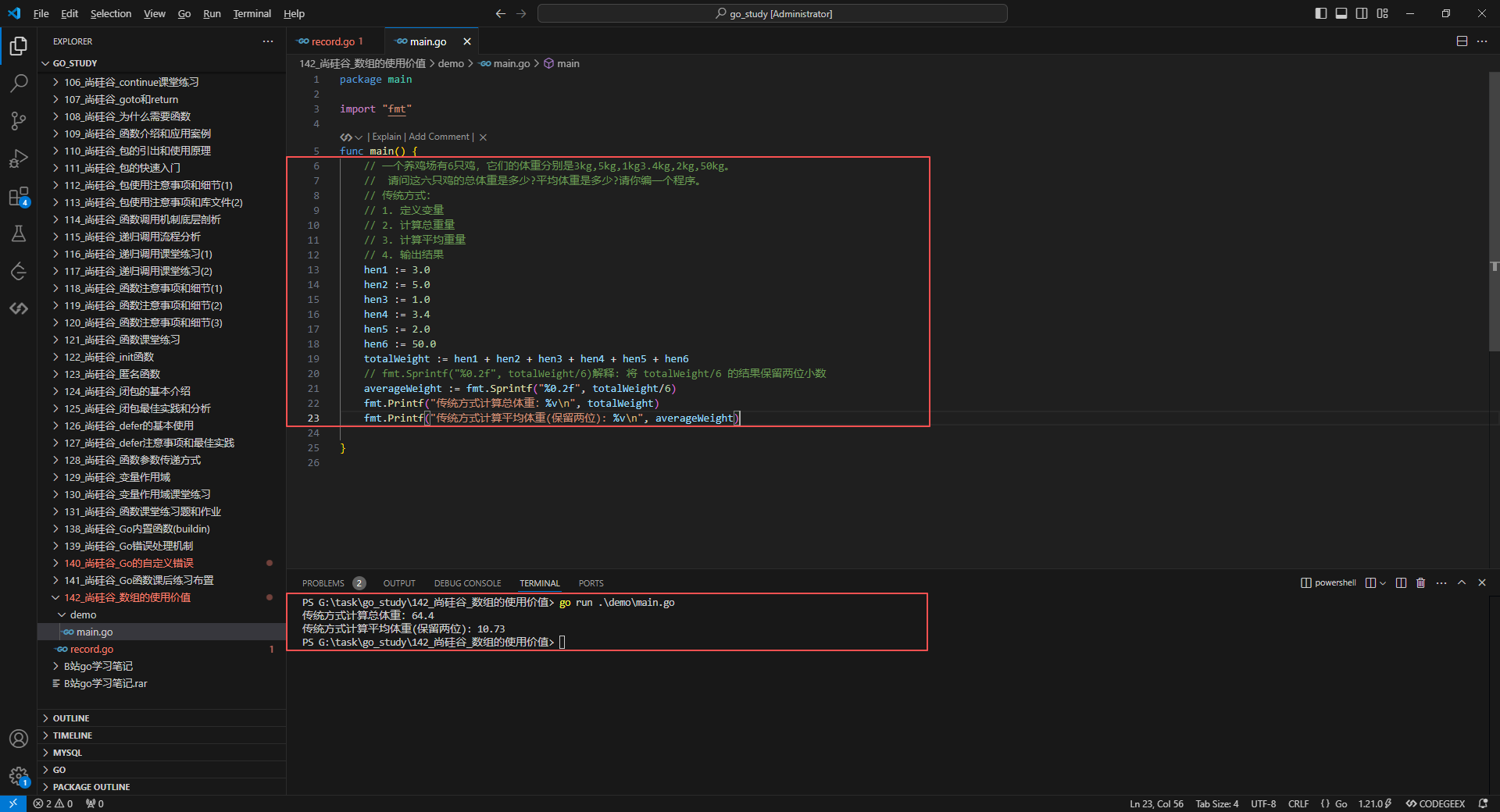Switch to the PROBLEMS panel tab

[334, 583]
